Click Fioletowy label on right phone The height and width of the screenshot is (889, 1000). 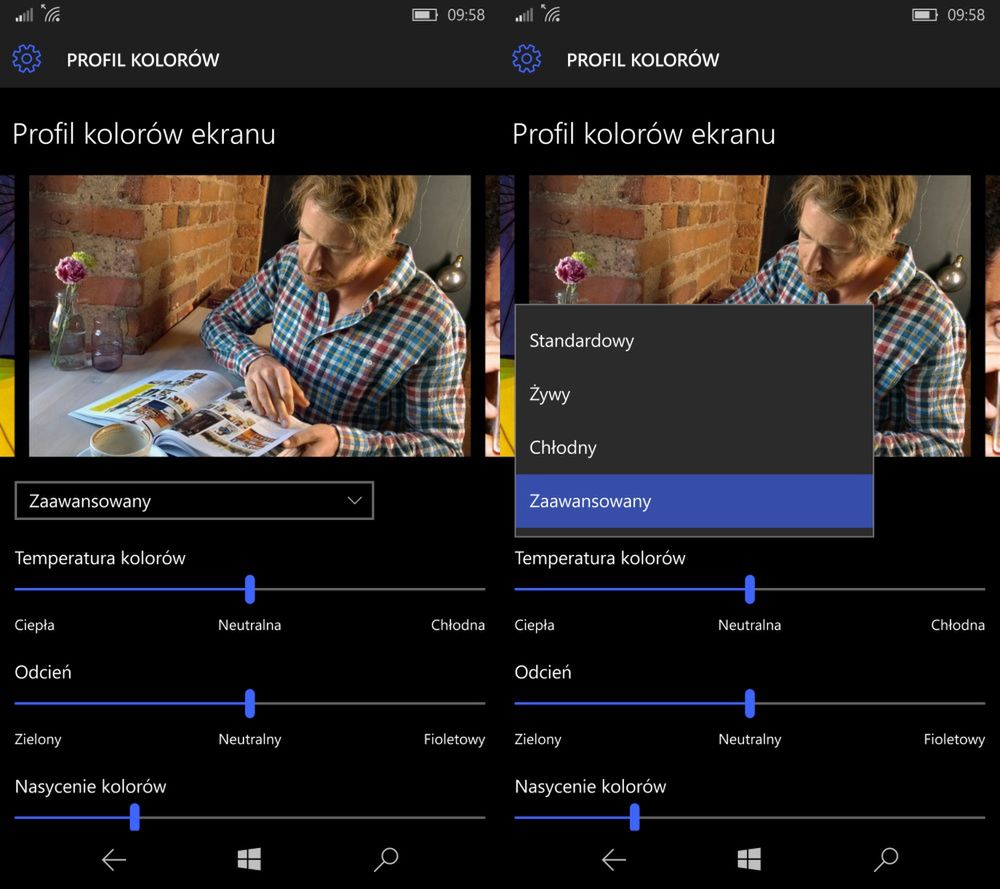tap(955, 739)
